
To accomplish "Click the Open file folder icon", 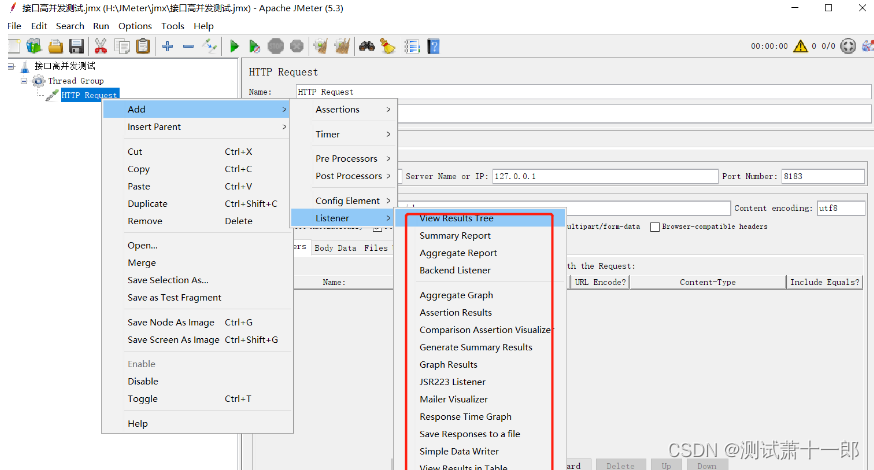I will point(55,46).
